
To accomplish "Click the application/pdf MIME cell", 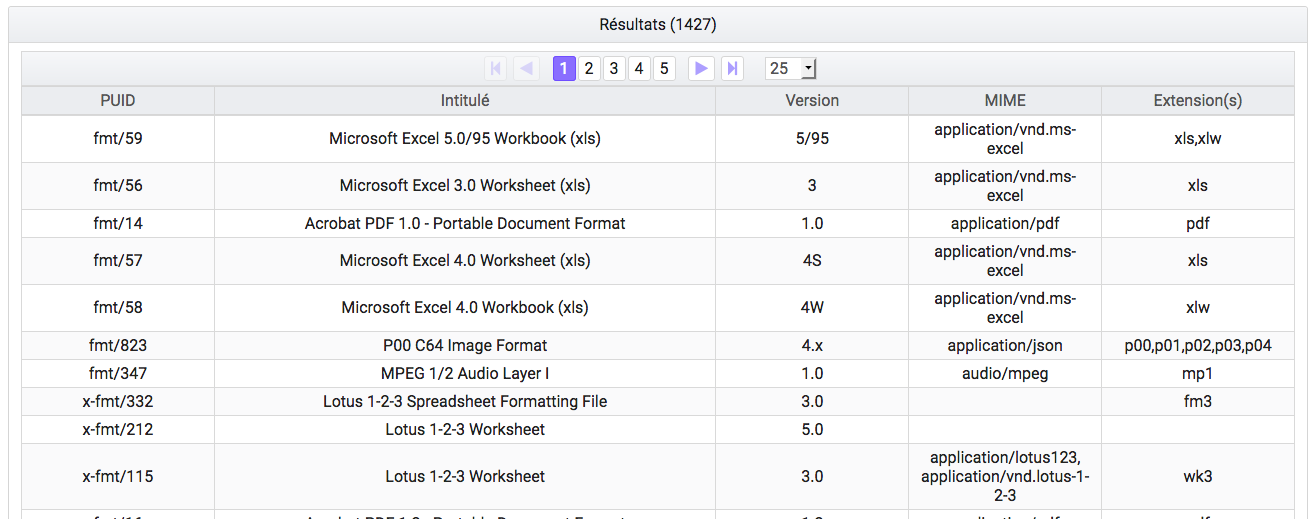I will 1005,224.
